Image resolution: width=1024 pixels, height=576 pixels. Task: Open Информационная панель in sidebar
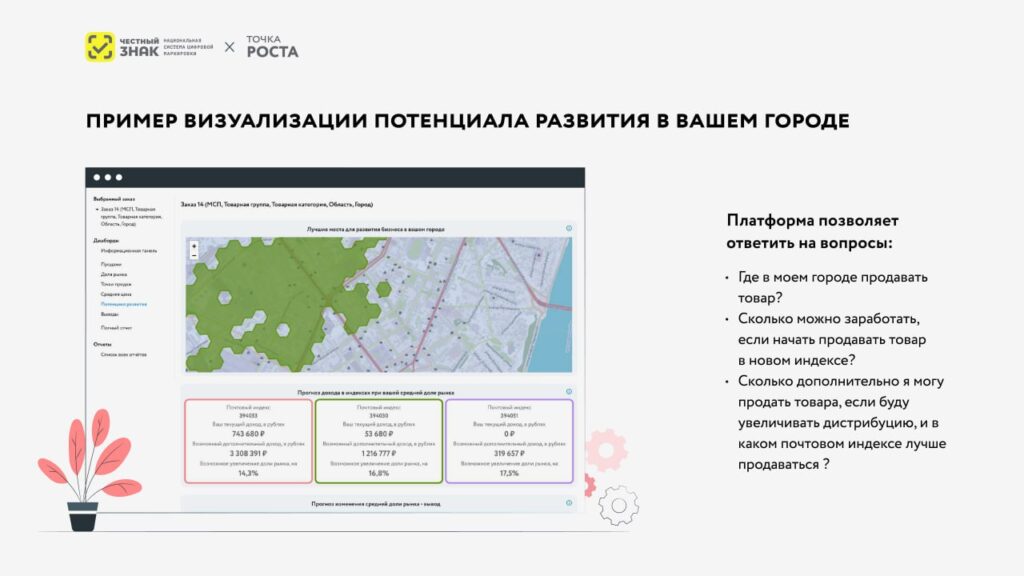pyautogui.click(x=121, y=251)
